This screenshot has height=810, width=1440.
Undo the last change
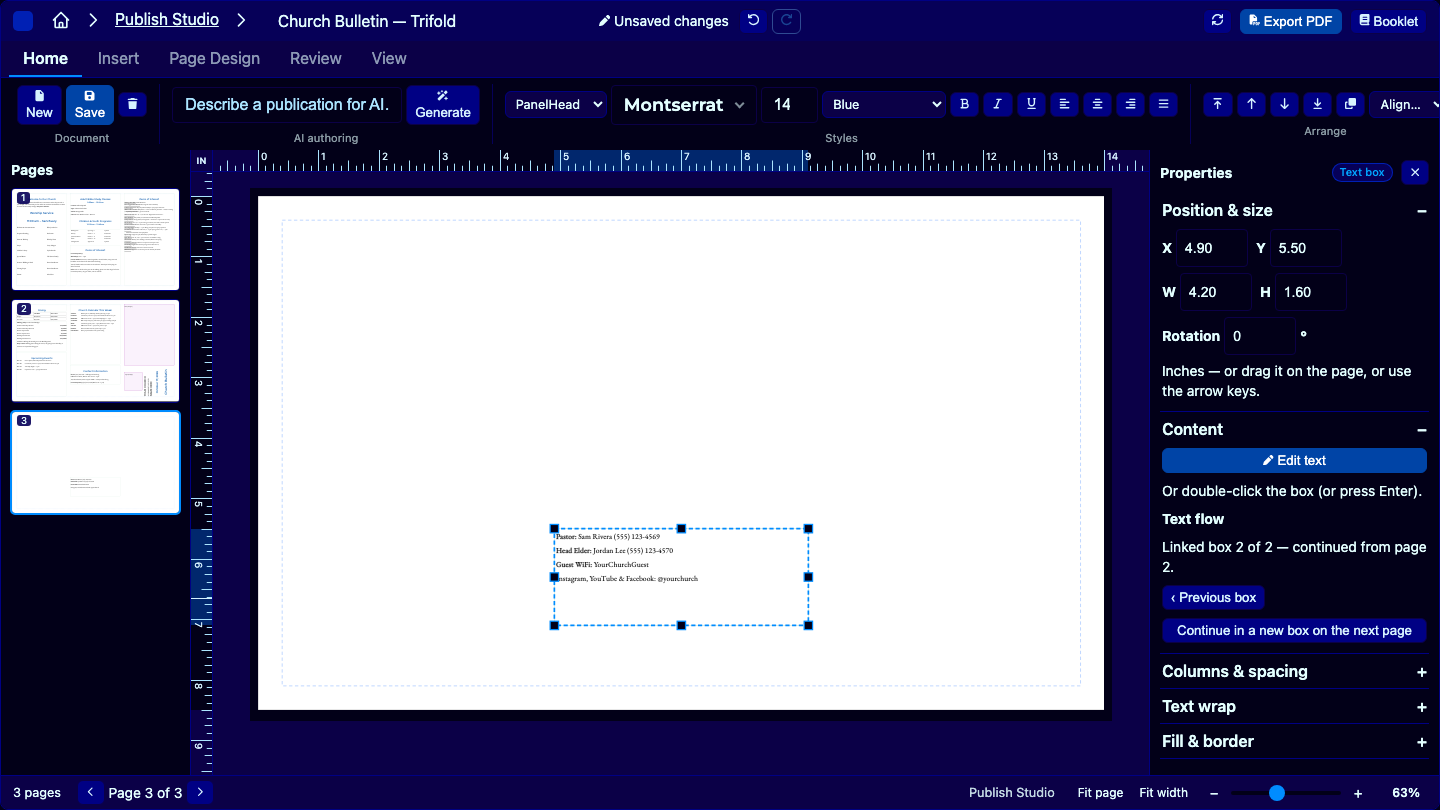click(753, 20)
